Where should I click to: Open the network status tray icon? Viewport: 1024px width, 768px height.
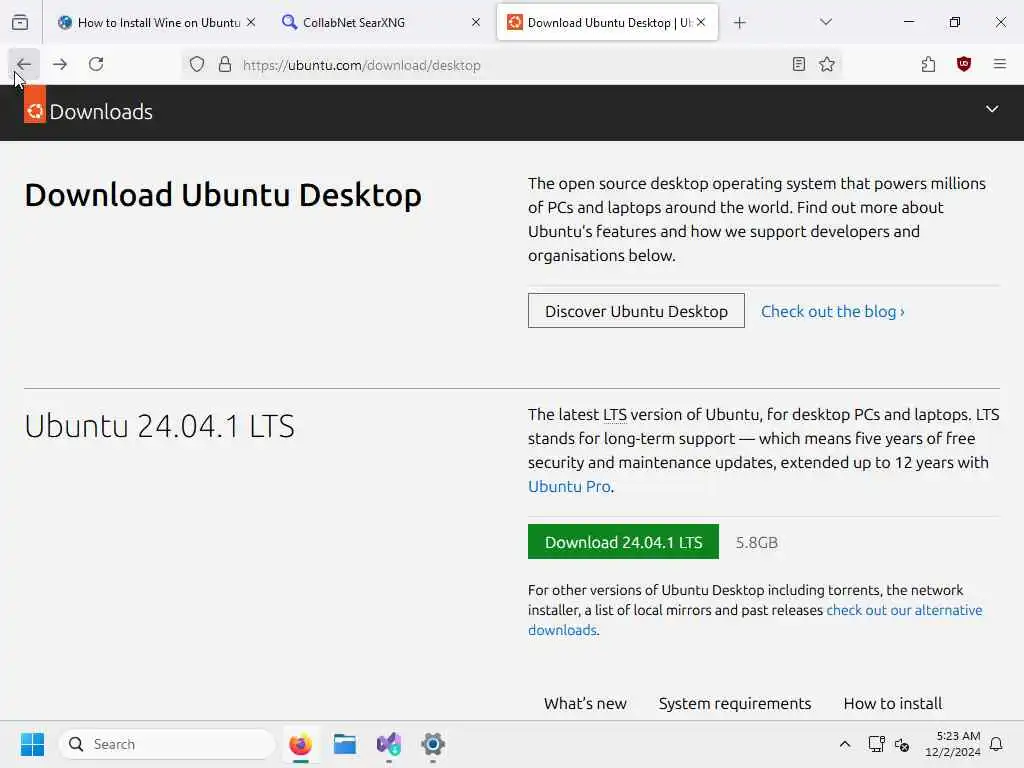point(876,744)
